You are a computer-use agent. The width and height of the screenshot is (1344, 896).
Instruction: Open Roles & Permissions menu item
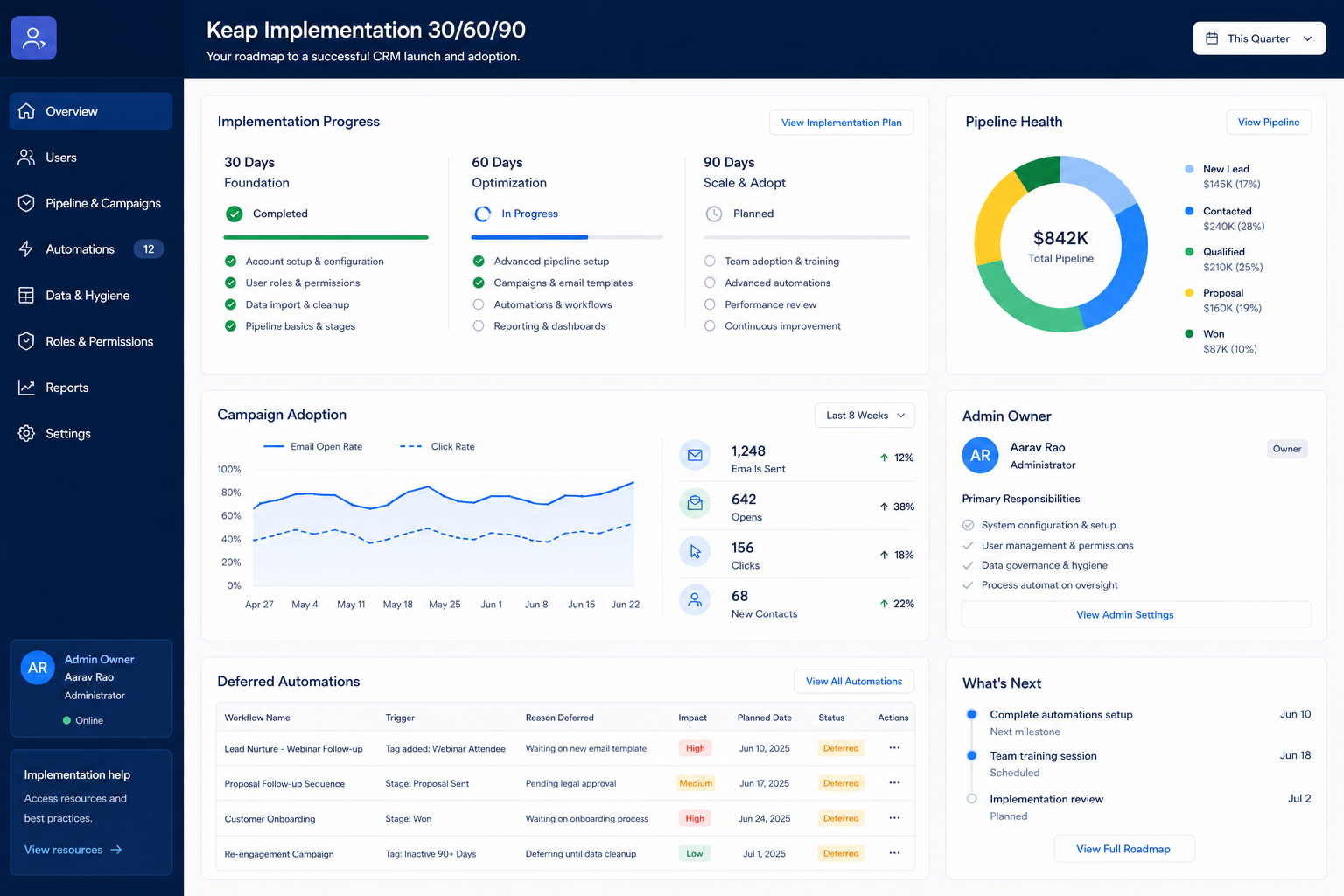pos(91,341)
